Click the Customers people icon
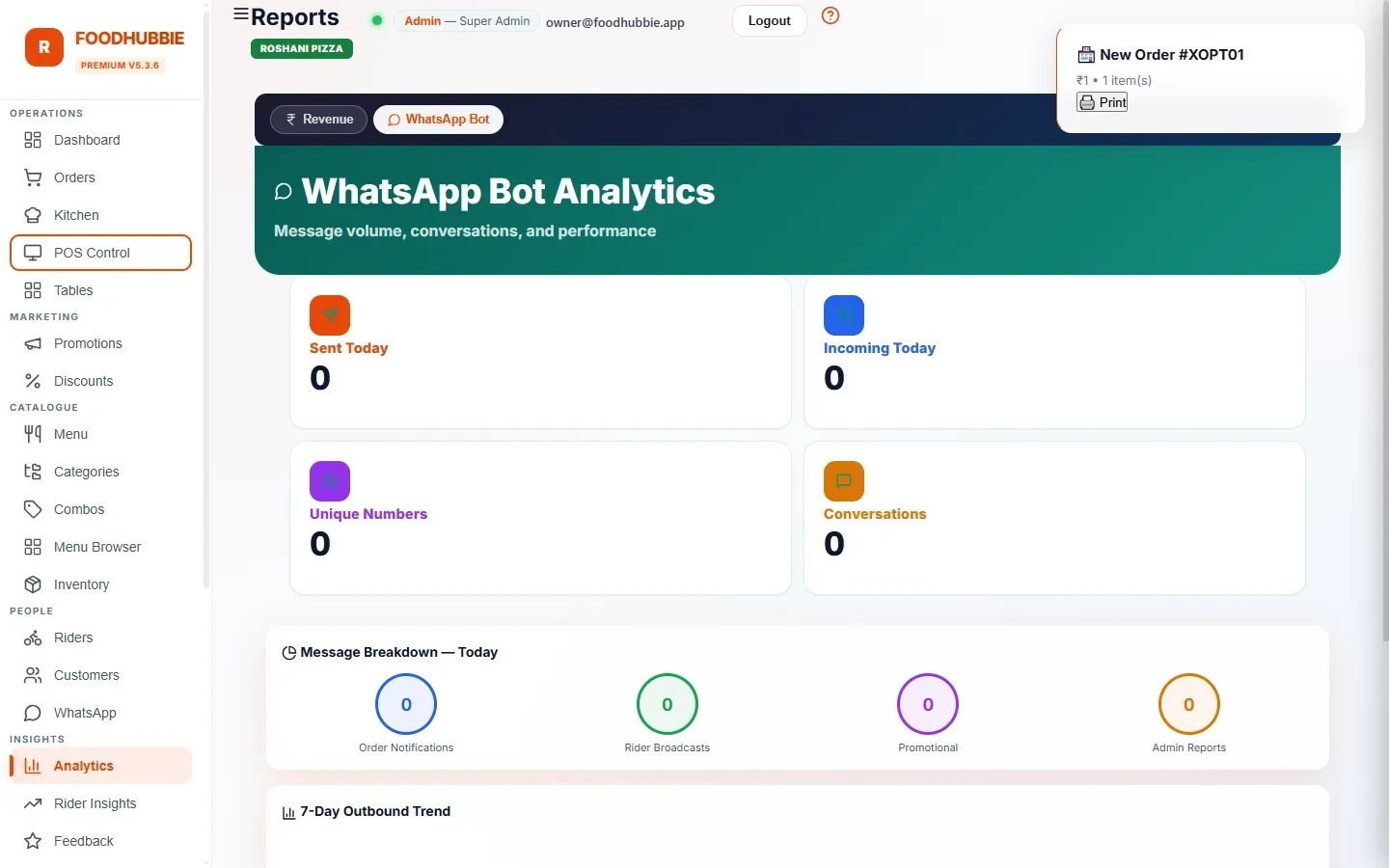Viewport: 1389px width, 868px height. click(x=33, y=675)
